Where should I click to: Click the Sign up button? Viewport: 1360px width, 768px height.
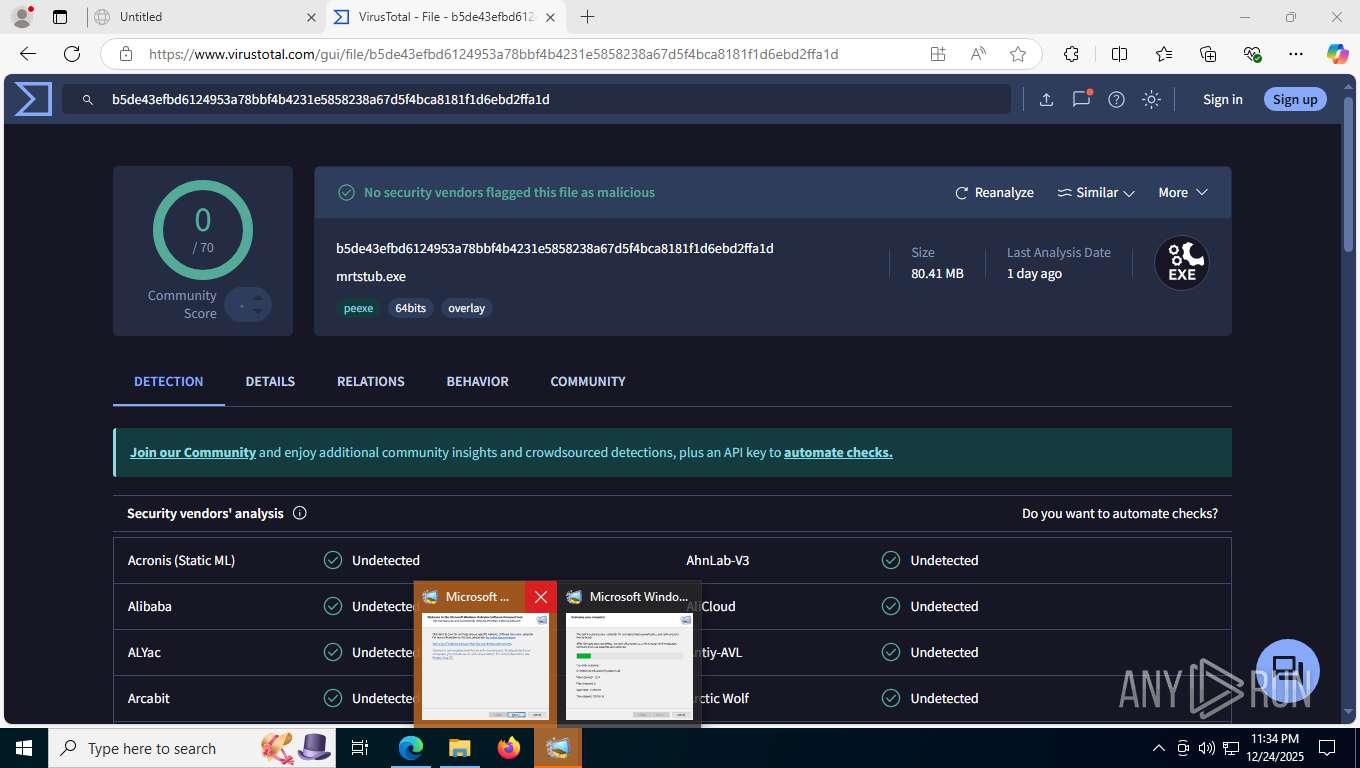(x=1295, y=99)
